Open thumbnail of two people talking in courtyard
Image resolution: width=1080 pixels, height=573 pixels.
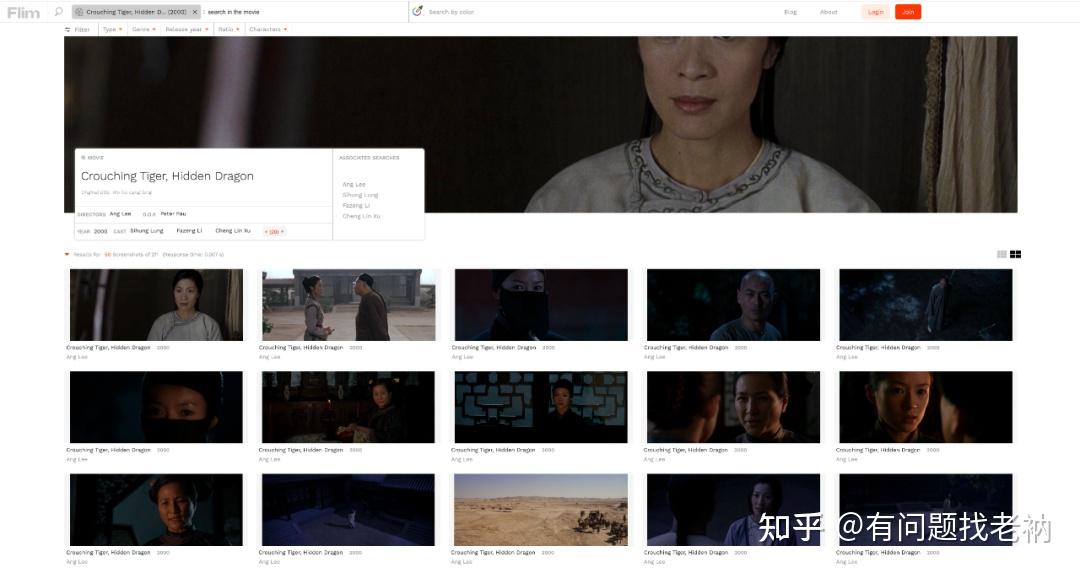tap(349, 304)
